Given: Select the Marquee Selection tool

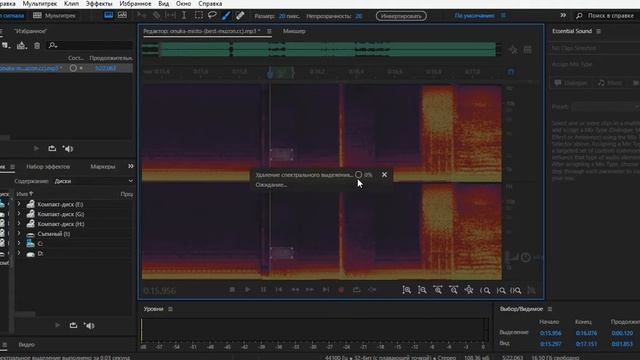Looking at the screenshot, I should coord(198,16).
